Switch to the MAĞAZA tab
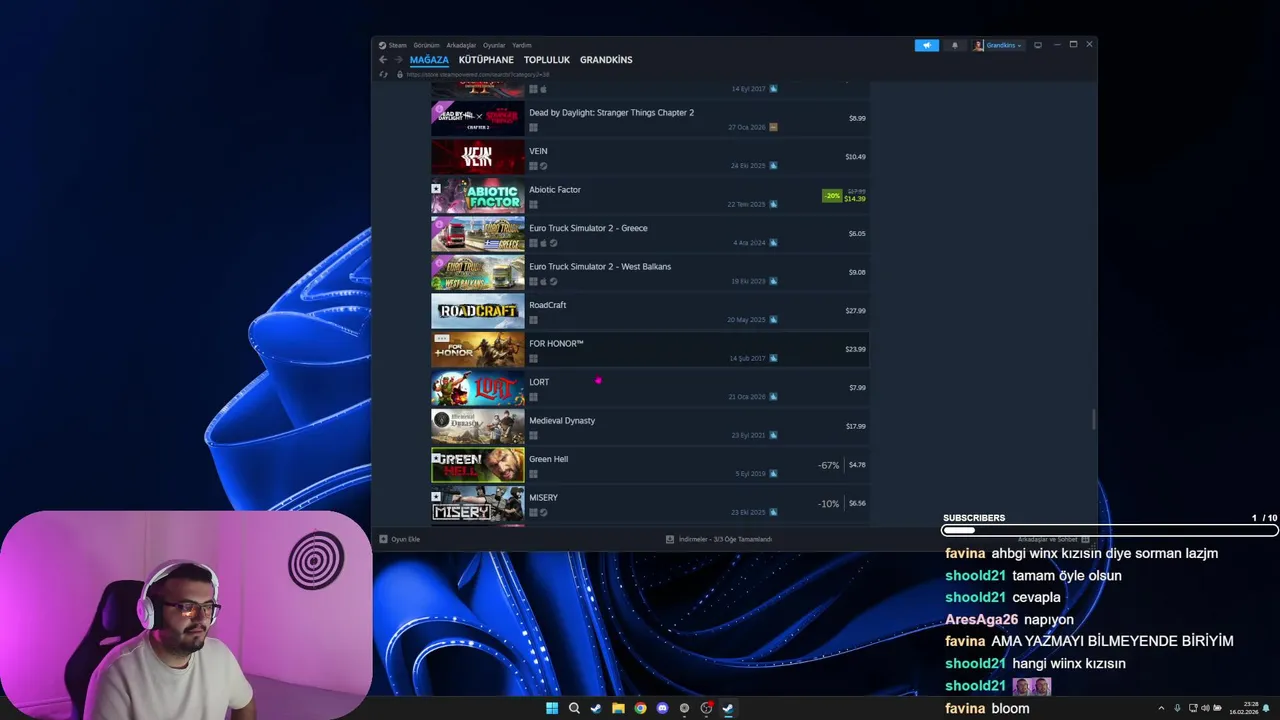 tap(429, 60)
